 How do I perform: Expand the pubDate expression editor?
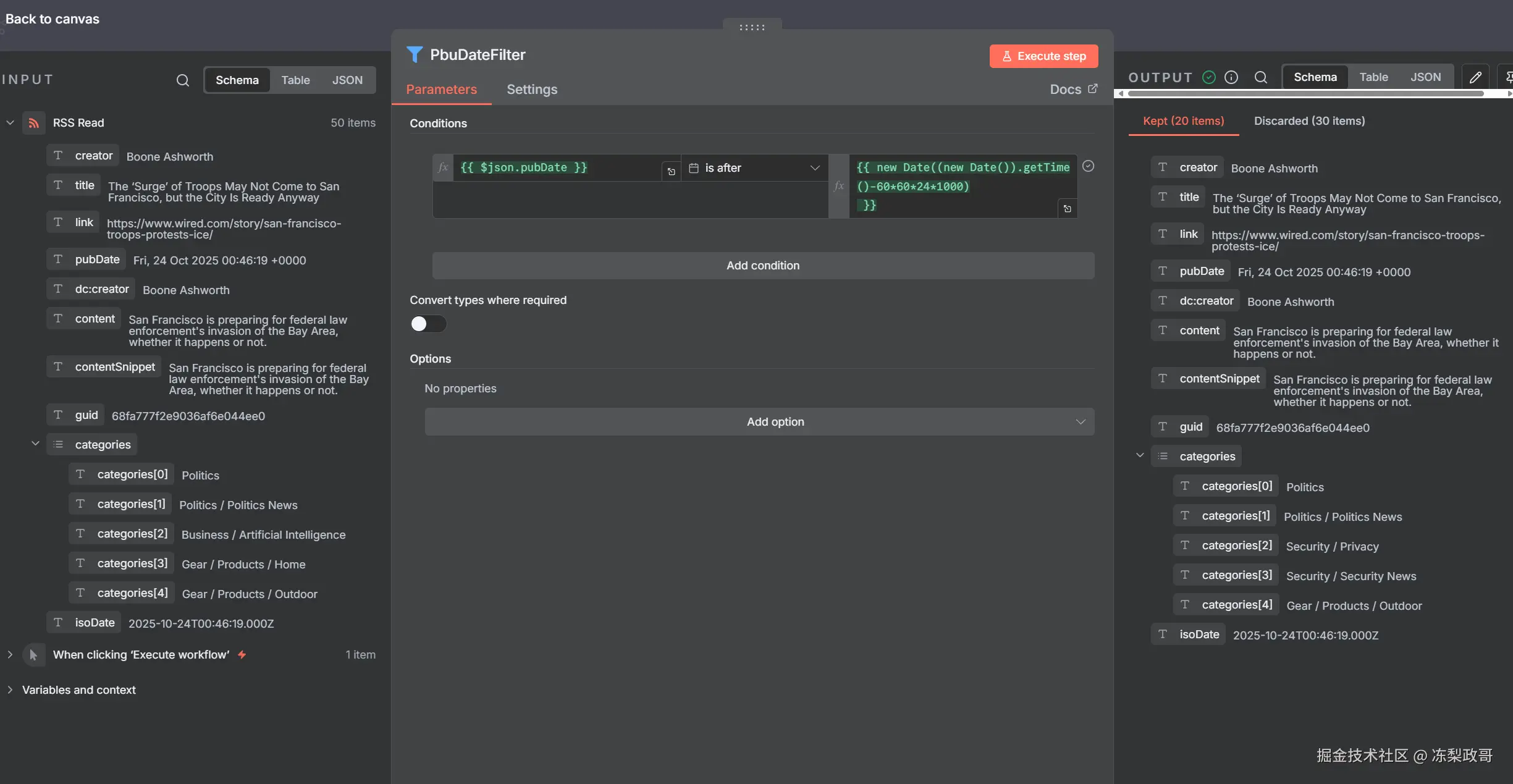(x=671, y=172)
